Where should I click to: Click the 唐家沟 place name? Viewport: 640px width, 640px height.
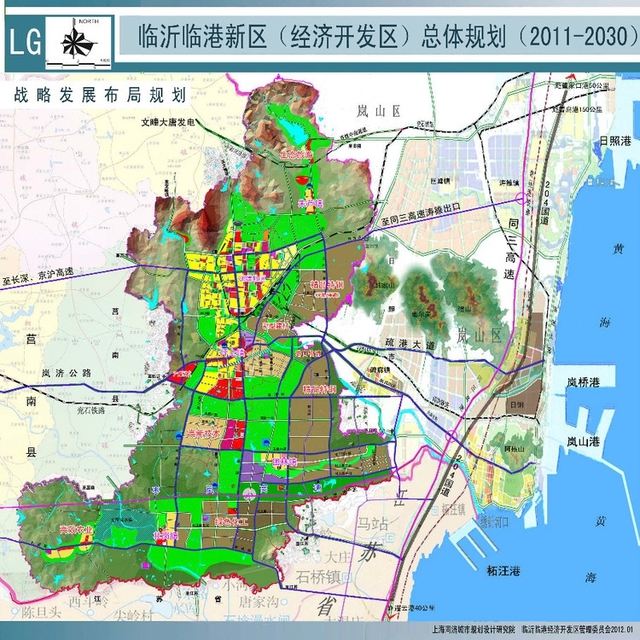pos(259,601)
